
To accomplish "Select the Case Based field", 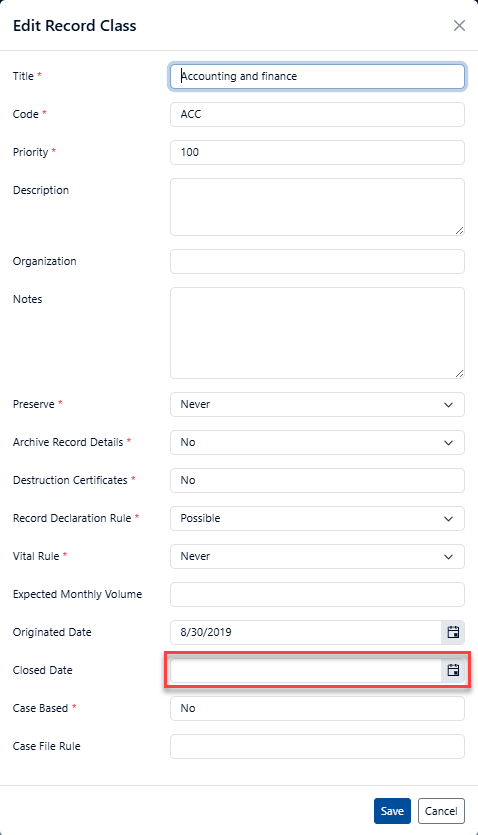I will tap(317, 708).
